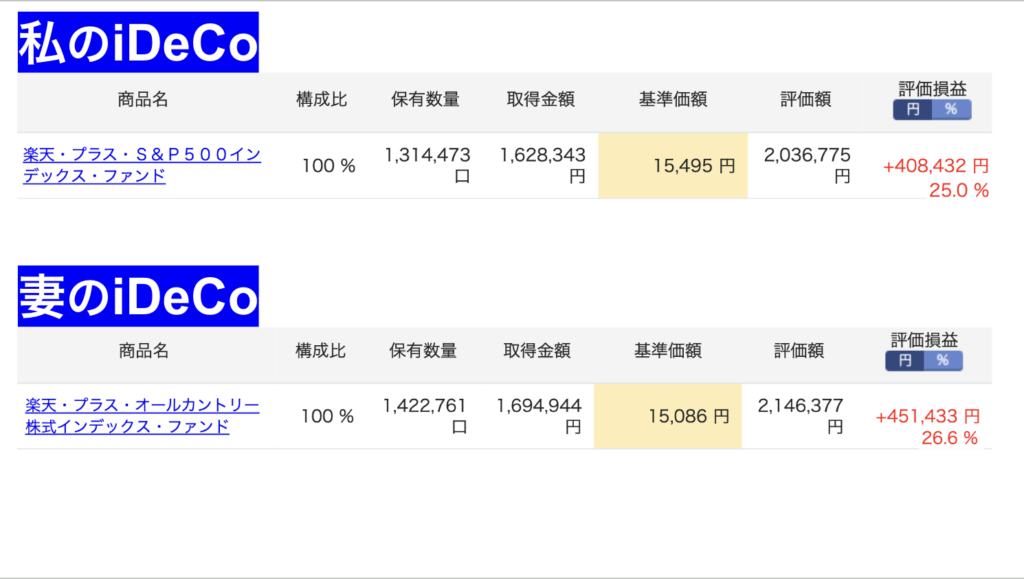The image size is (1024, 579).
Task: Click the 2,036,775 円 評価額 value
Action: pos(807,164)
